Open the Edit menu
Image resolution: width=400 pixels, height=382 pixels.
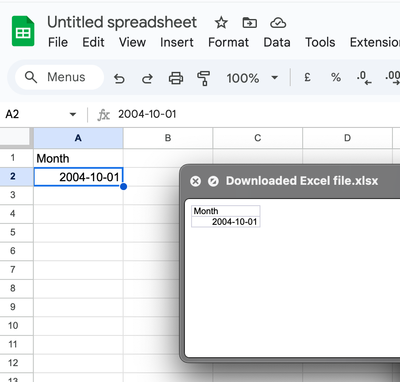[93, 42]
